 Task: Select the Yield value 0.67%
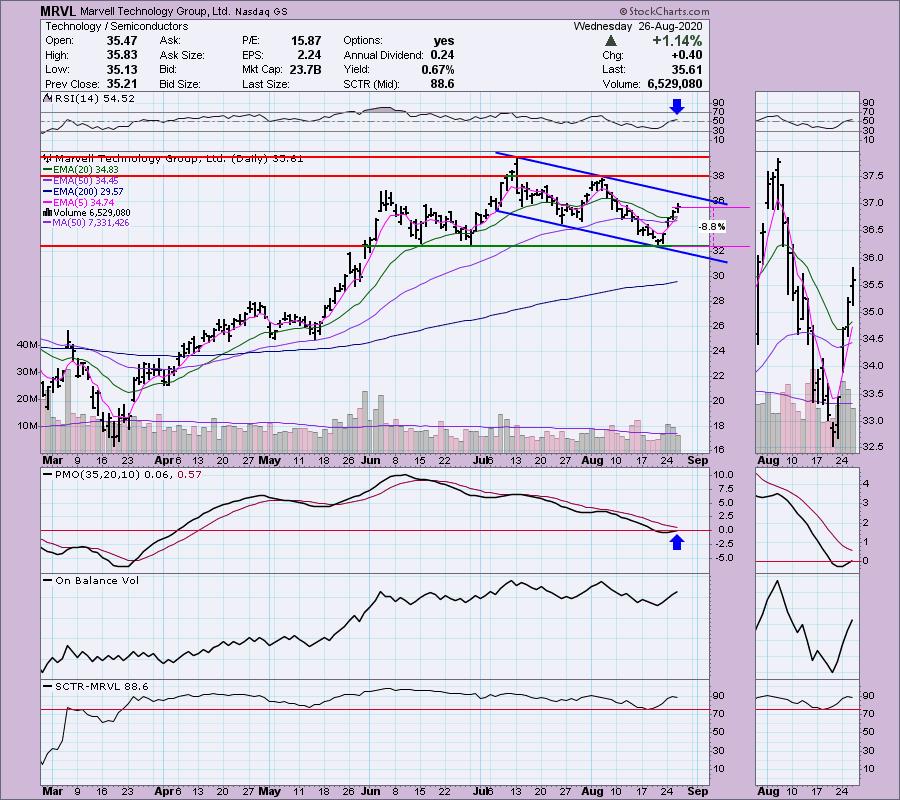(x=437, y=69)
